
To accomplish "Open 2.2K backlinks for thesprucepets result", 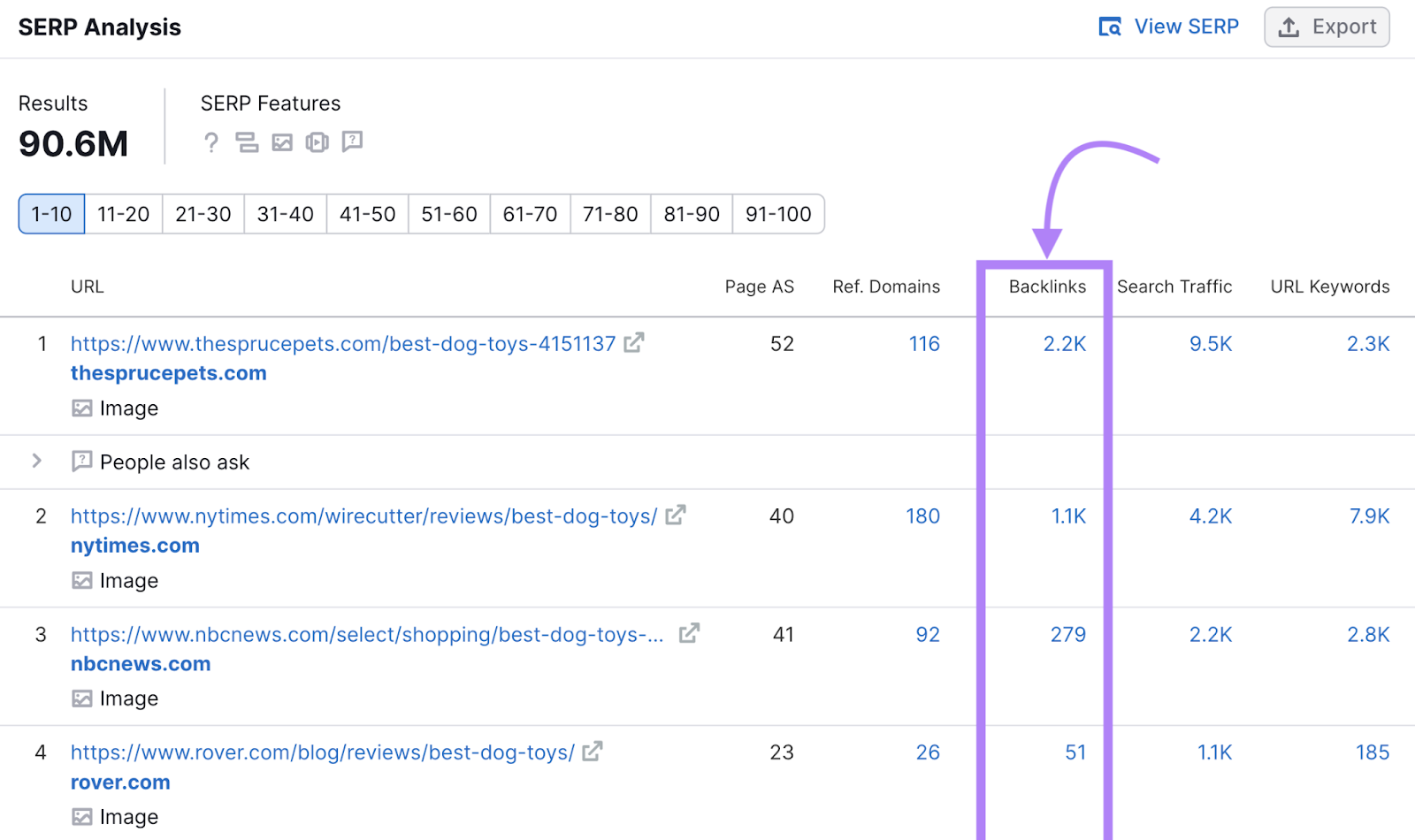I will (1066, 344).
